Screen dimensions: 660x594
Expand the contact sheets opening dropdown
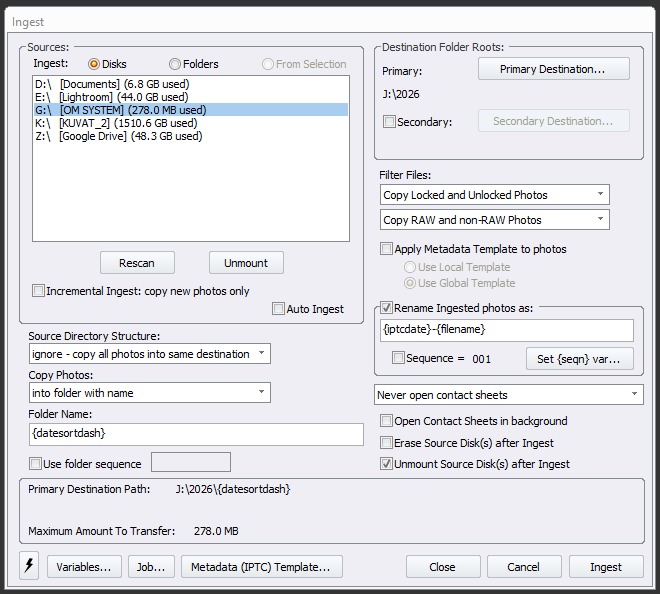(509, 395)
